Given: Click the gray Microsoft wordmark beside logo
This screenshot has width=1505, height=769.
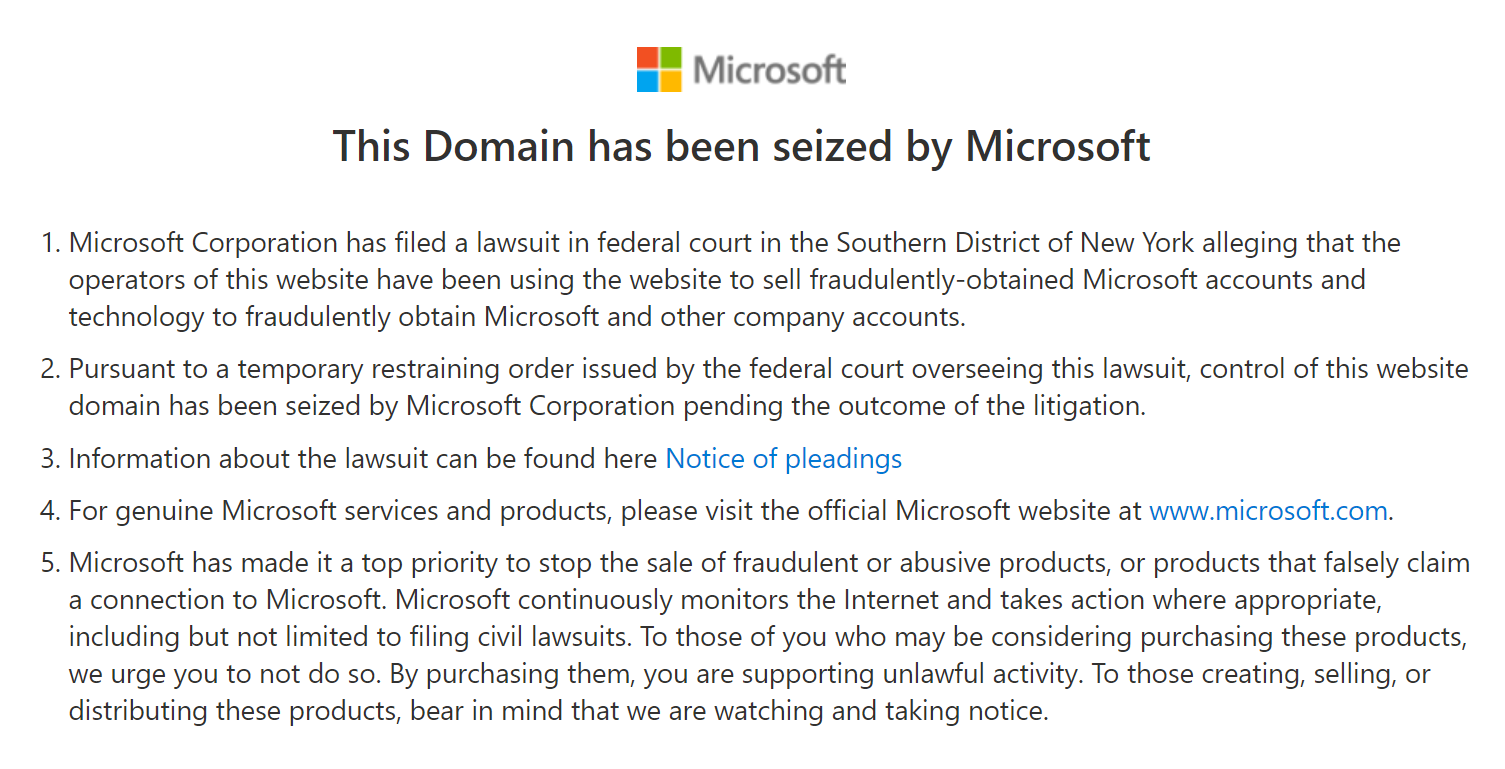Looking at the screenshot, I should point(770,70).
